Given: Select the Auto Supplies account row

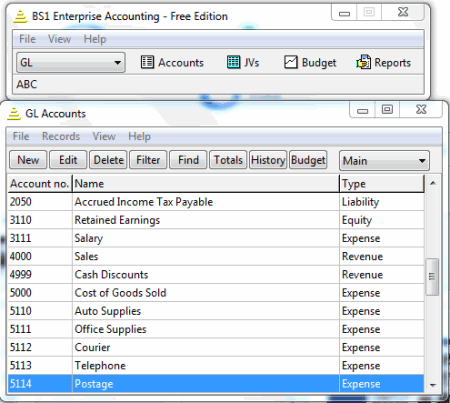Looking at the screenshot, I should click(x=216, y=311).
